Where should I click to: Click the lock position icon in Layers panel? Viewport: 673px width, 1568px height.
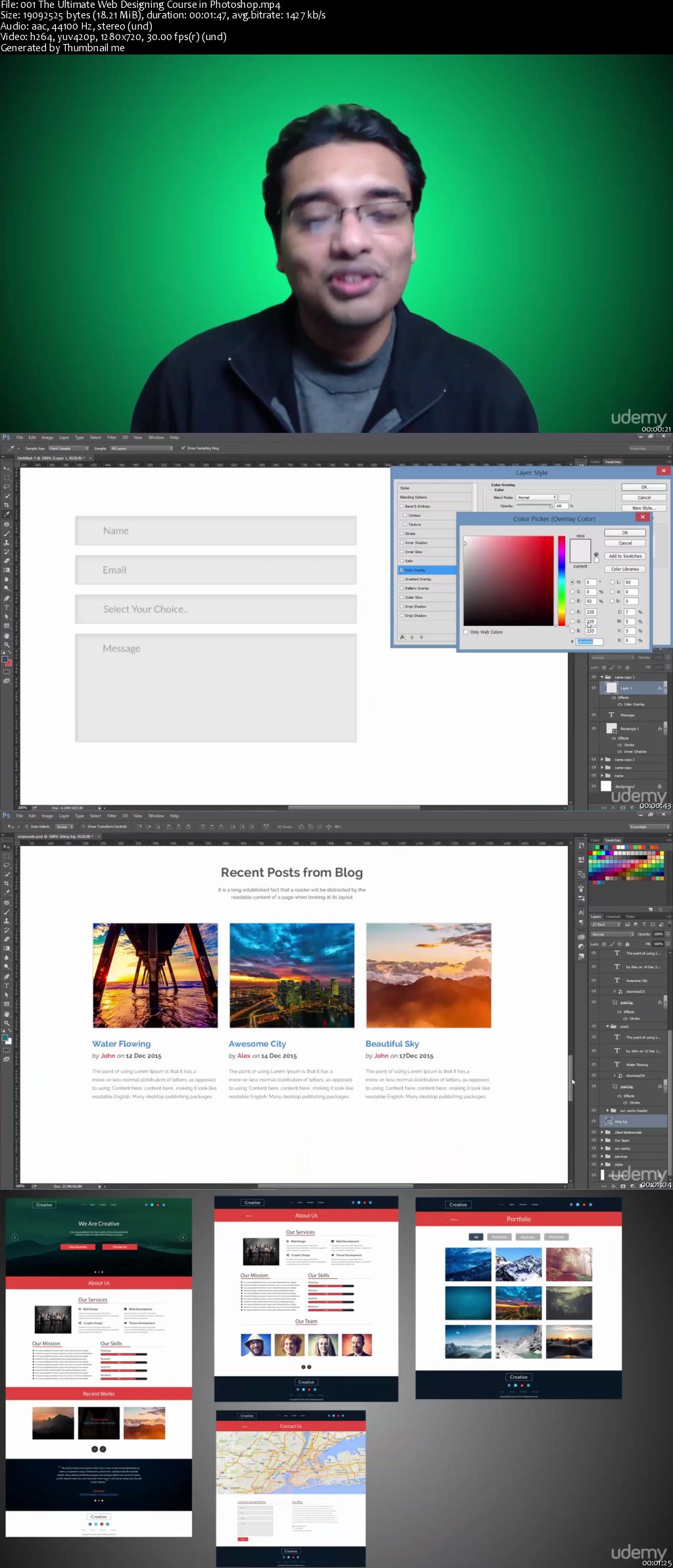click(620, 944)
